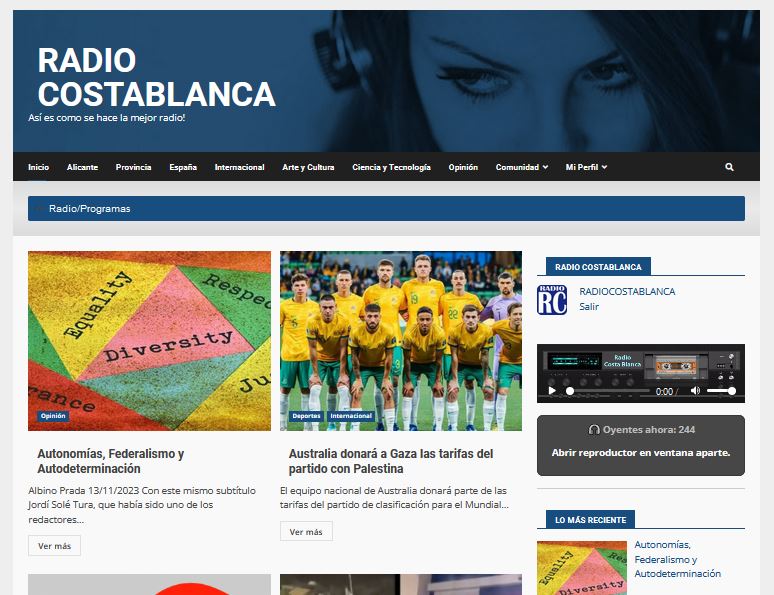Open the Autonomías, Federalismo y Autodeterminación headline
The height and width of the screenshot is (595, 774).
coord(111,461)
